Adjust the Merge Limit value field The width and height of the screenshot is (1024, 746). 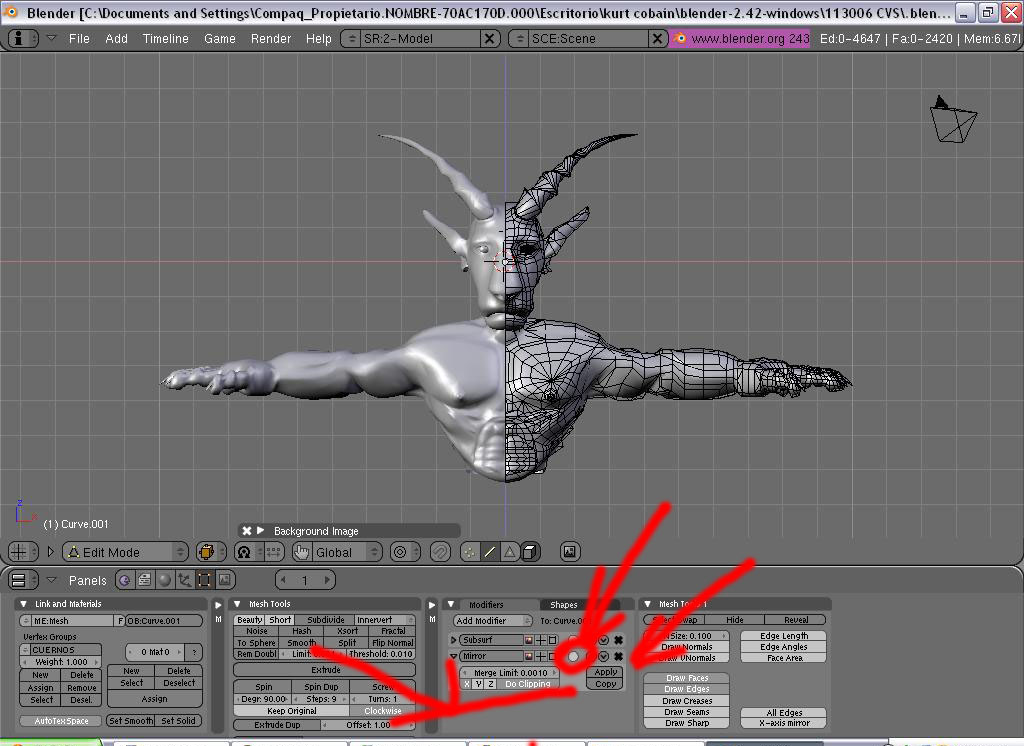point(510,673)
